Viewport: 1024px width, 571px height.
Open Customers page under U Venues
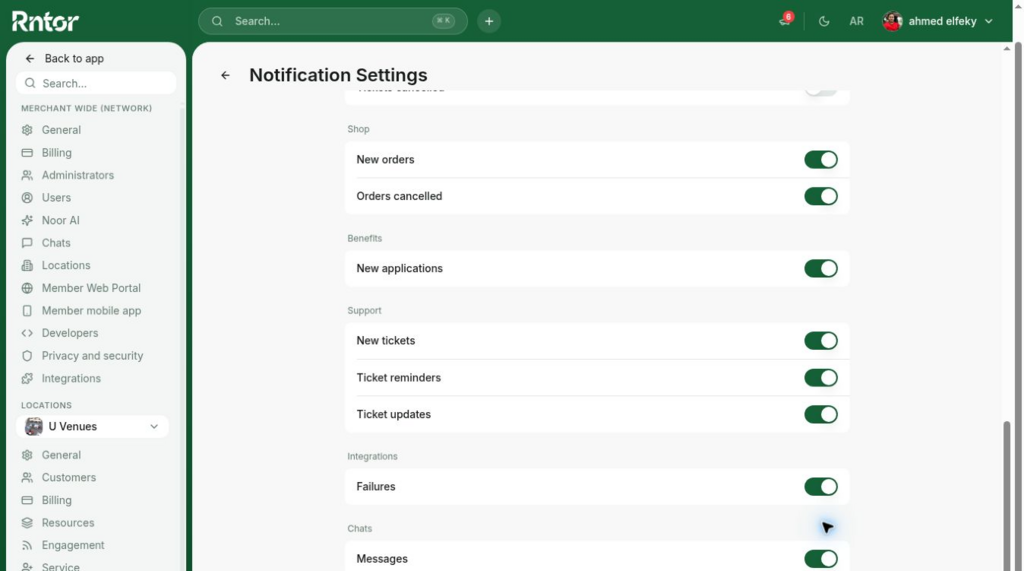(x=69, y=478)
